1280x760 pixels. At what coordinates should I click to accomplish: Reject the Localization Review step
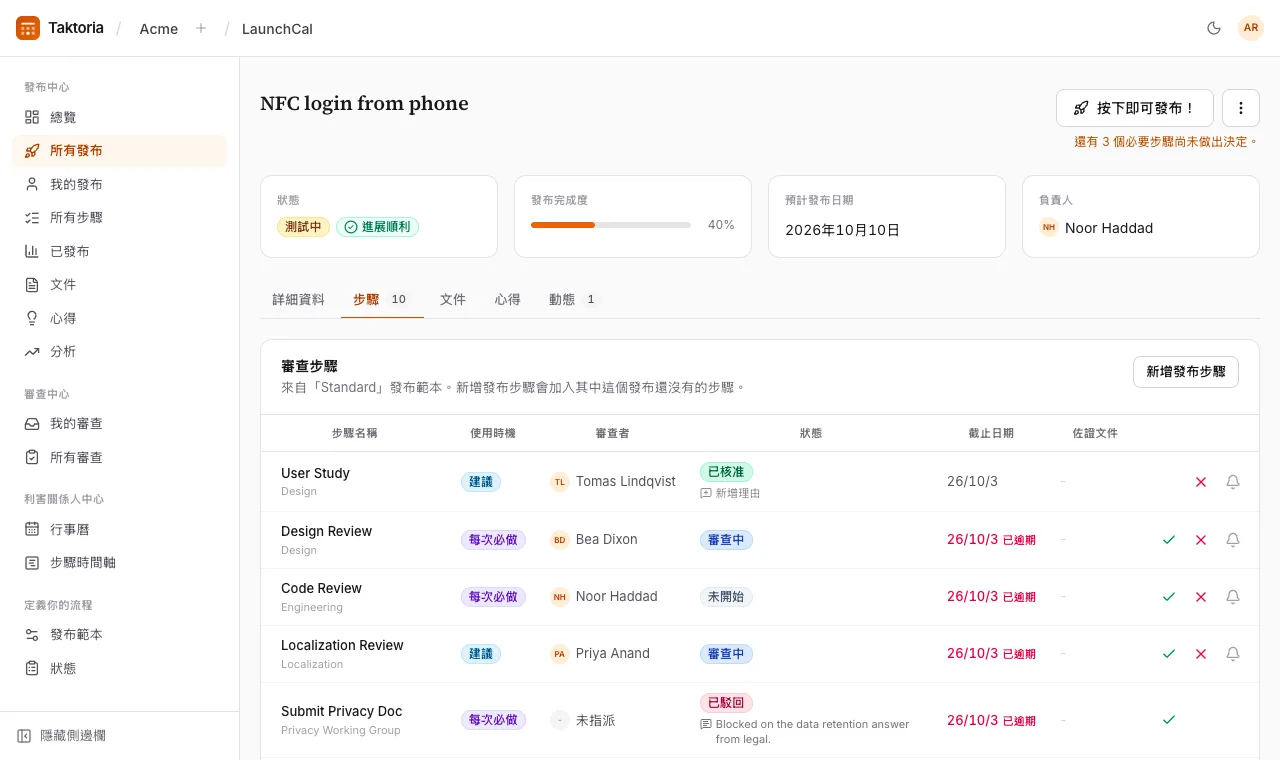pos(1201,654)
